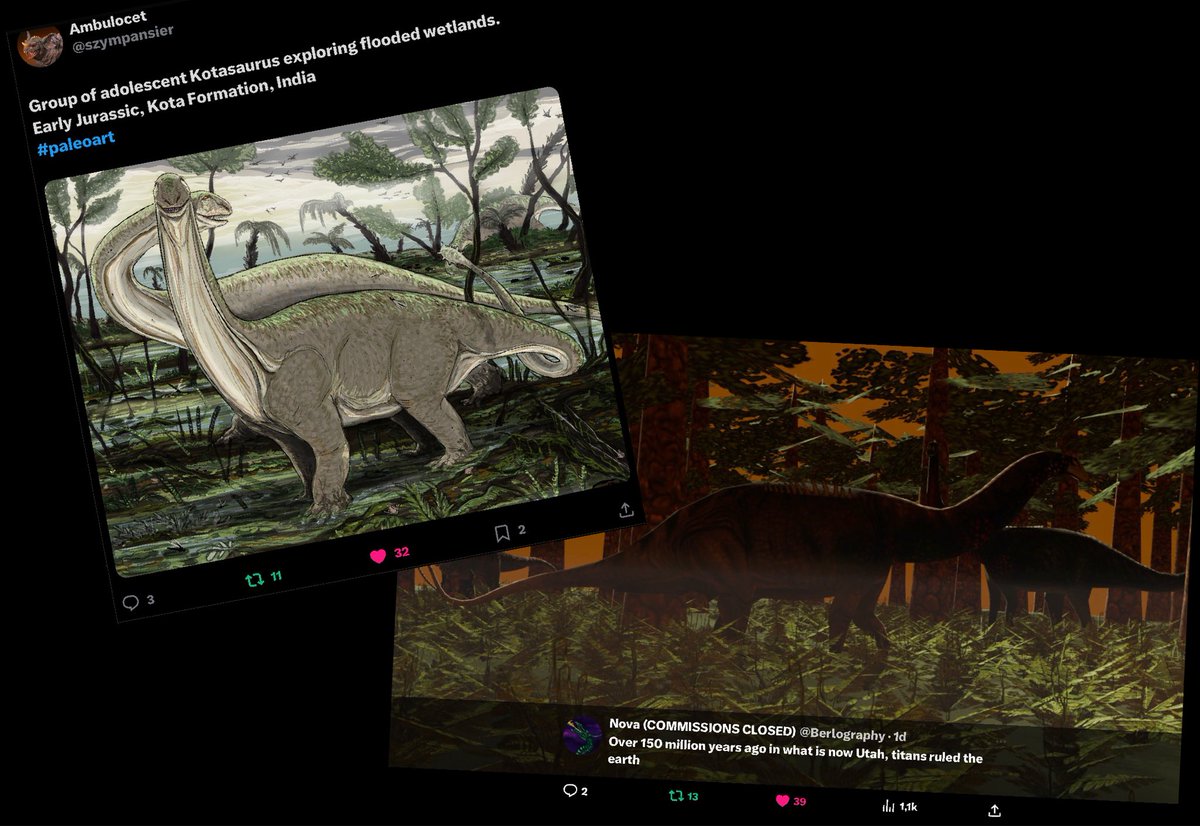Screen dimensions: 1200x826
Task: Select text 'Early Jurassic, Kota Formation, India'
Action: 174,103
